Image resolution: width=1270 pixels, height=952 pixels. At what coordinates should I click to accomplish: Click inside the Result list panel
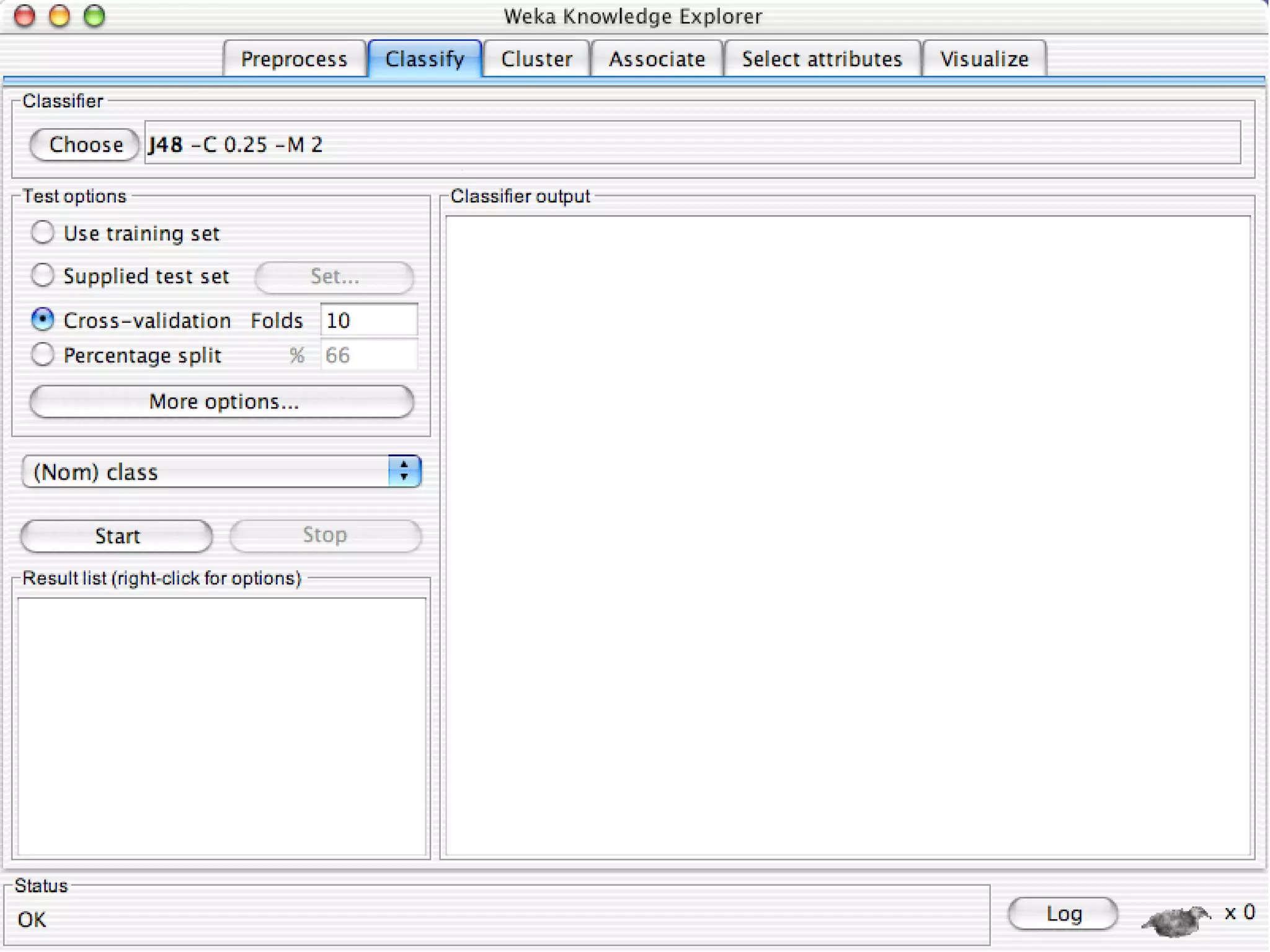(222, 725)
